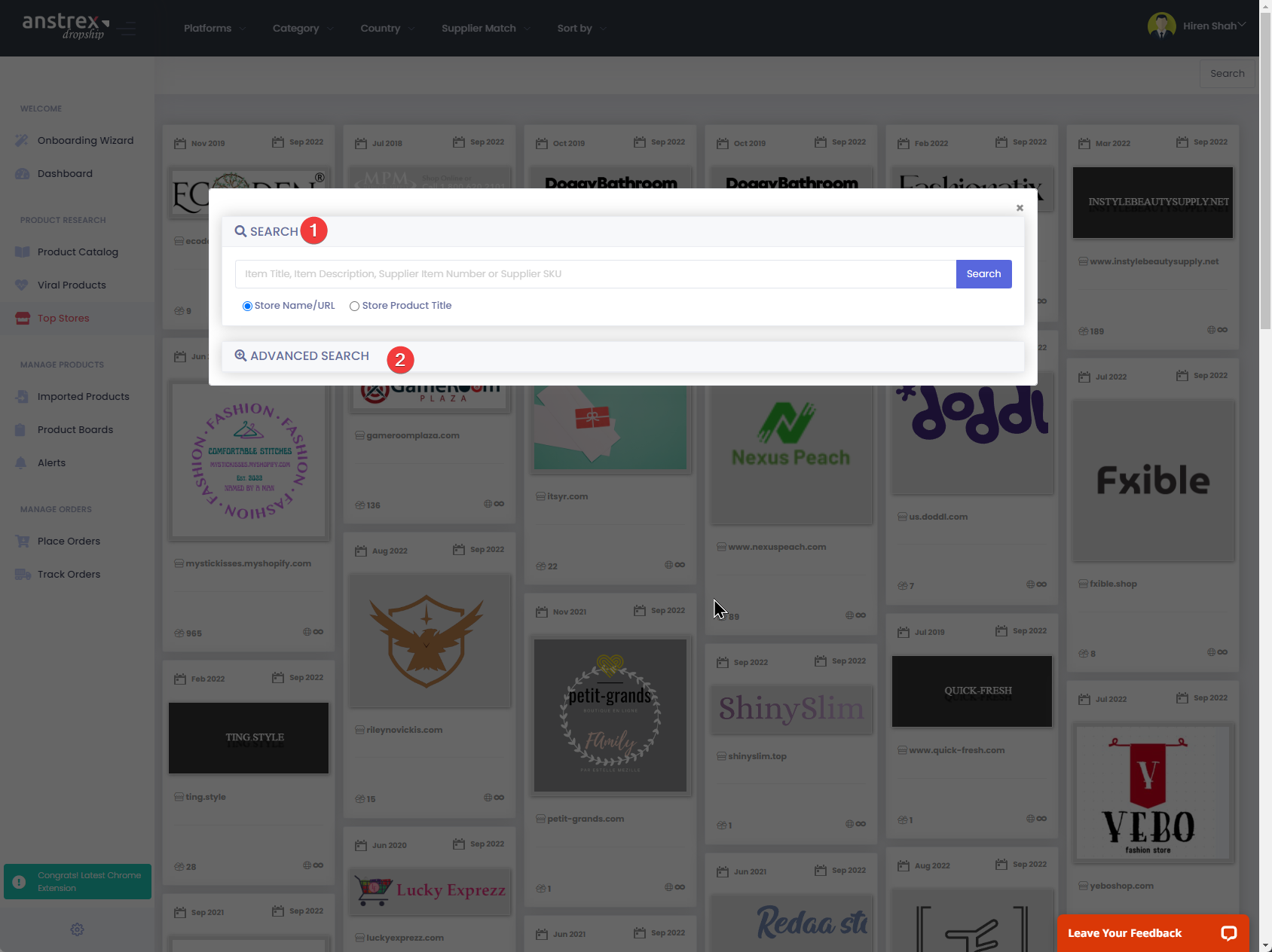Open settings gear at sidebar bottom
This screenshot has height=952, width=1272.
(x=77, y=929)
